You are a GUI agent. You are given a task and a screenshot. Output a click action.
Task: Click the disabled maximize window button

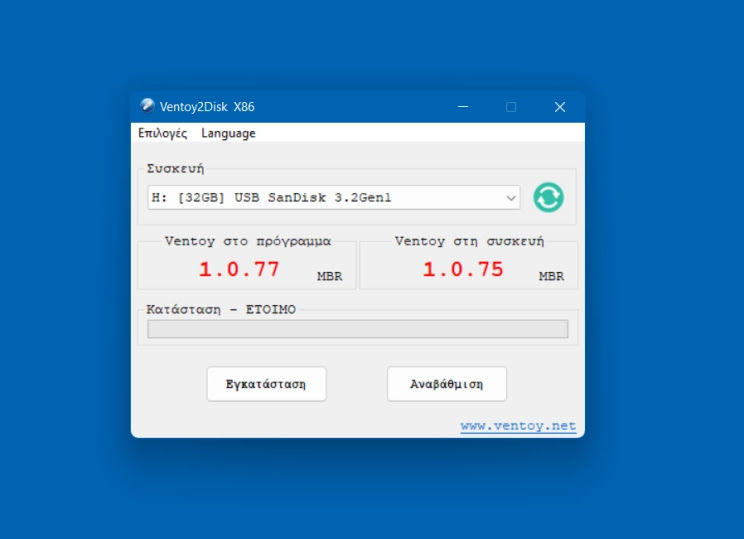pos(511,107)
